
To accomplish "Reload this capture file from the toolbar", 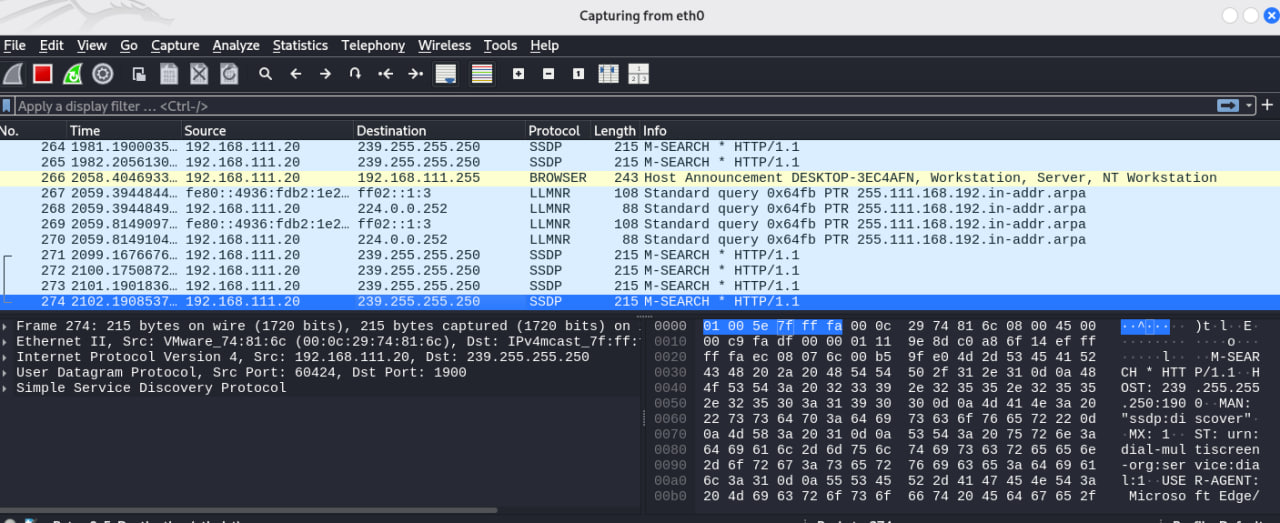I will click(x=229, y=74).
